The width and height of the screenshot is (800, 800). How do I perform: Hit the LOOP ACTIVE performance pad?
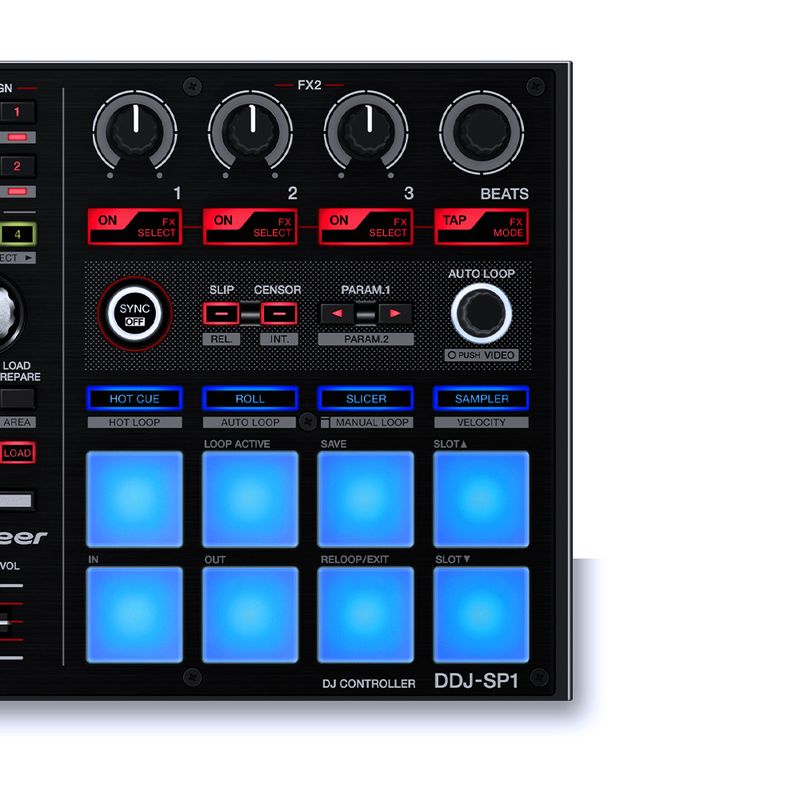tap(250, 499)
